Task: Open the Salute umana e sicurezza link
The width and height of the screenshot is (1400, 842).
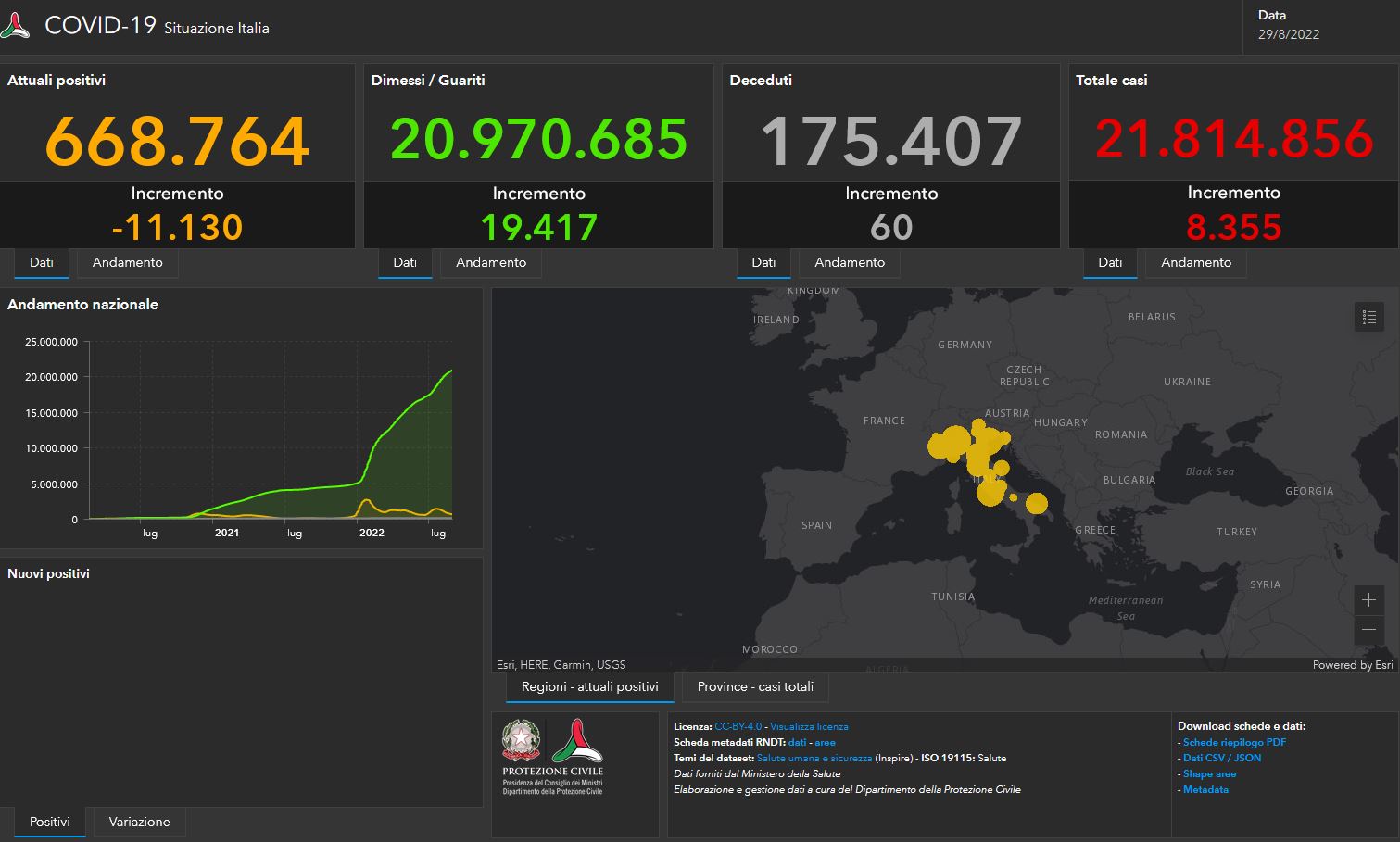Action: pos(814,758)
